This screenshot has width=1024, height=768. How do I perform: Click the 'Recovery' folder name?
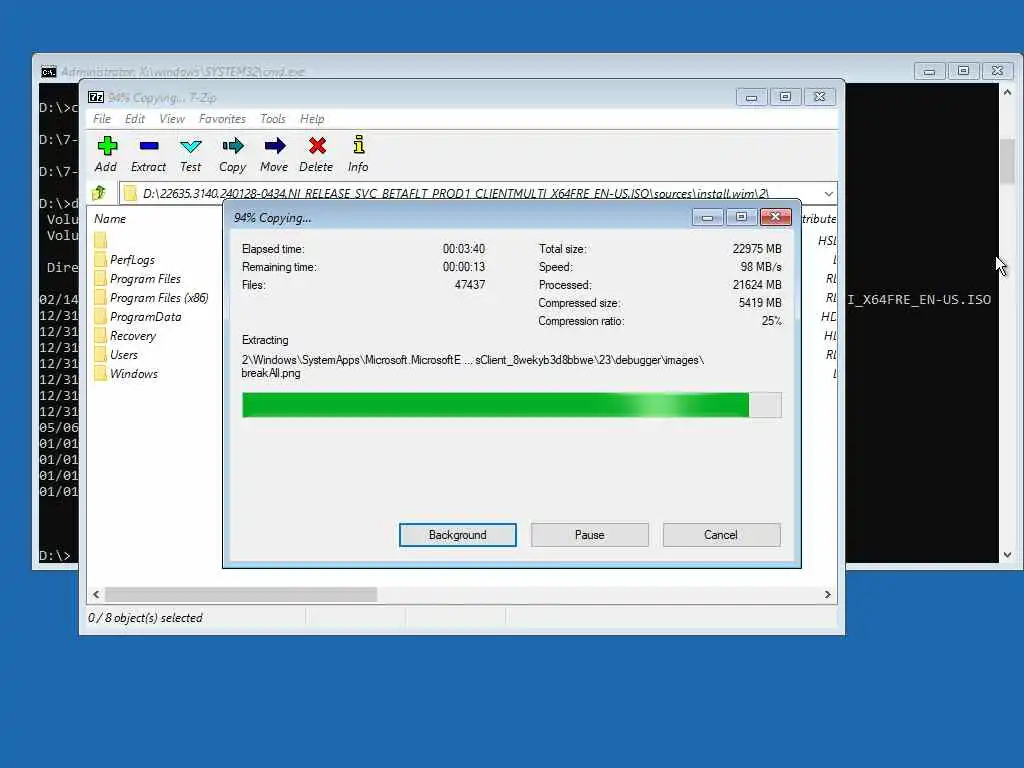click(133, 336)
